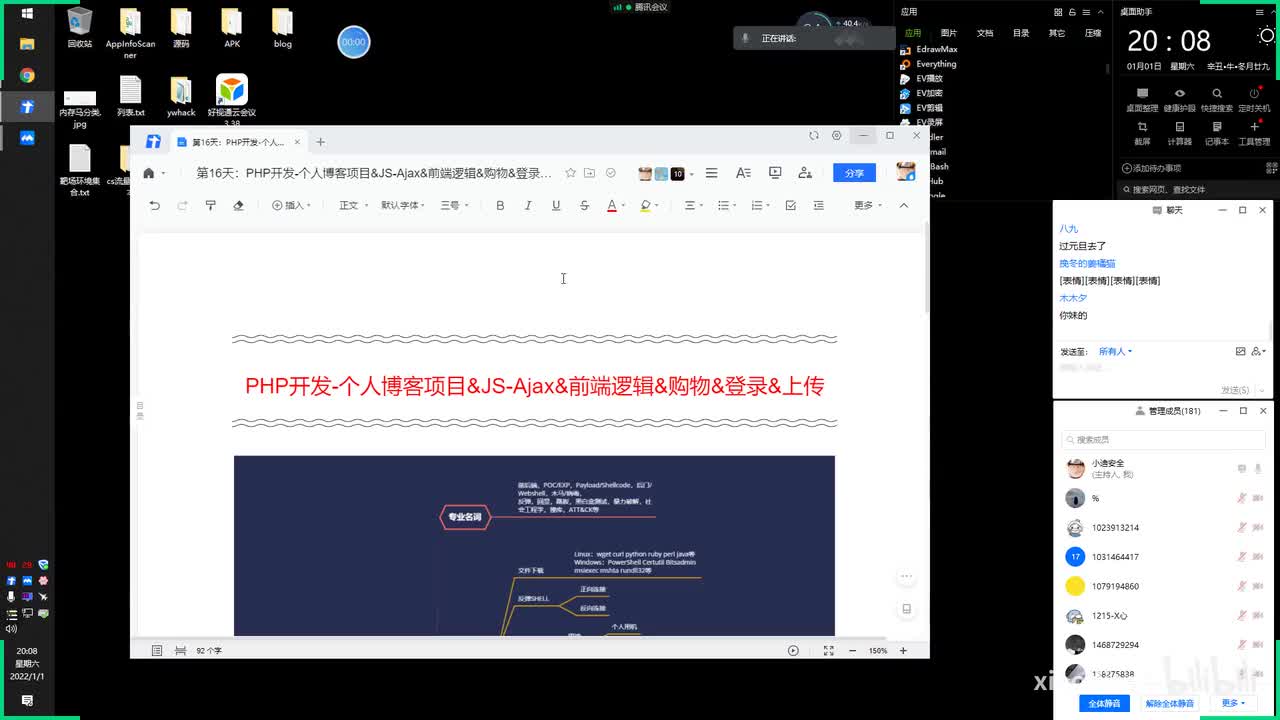Image resolution: width=1280 pixels, height=720 pixels.
Task: Open the text alignment dropdown
Action: [x=692, y=205]
